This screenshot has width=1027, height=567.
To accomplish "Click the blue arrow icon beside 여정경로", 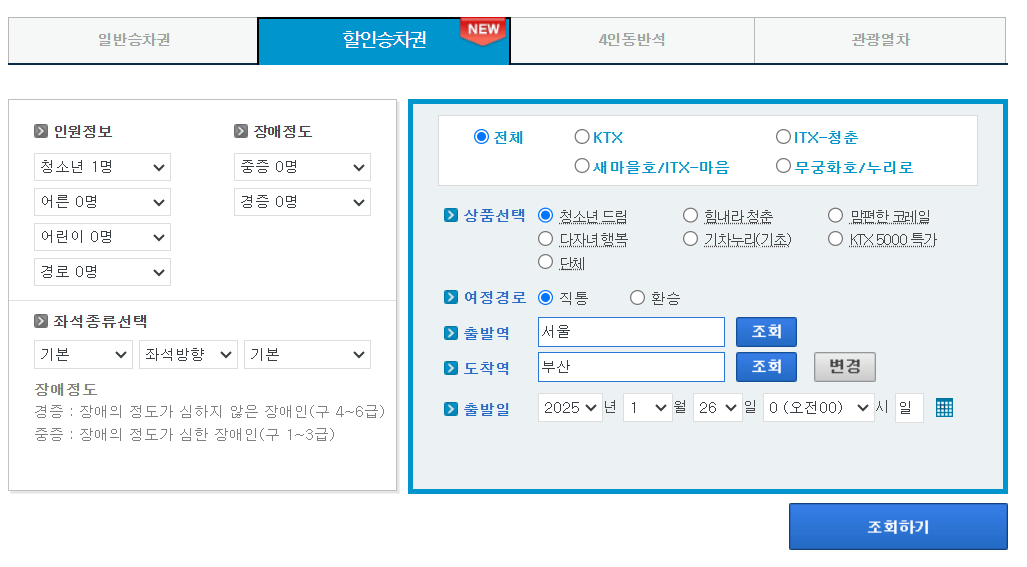I will click(451, 297).
